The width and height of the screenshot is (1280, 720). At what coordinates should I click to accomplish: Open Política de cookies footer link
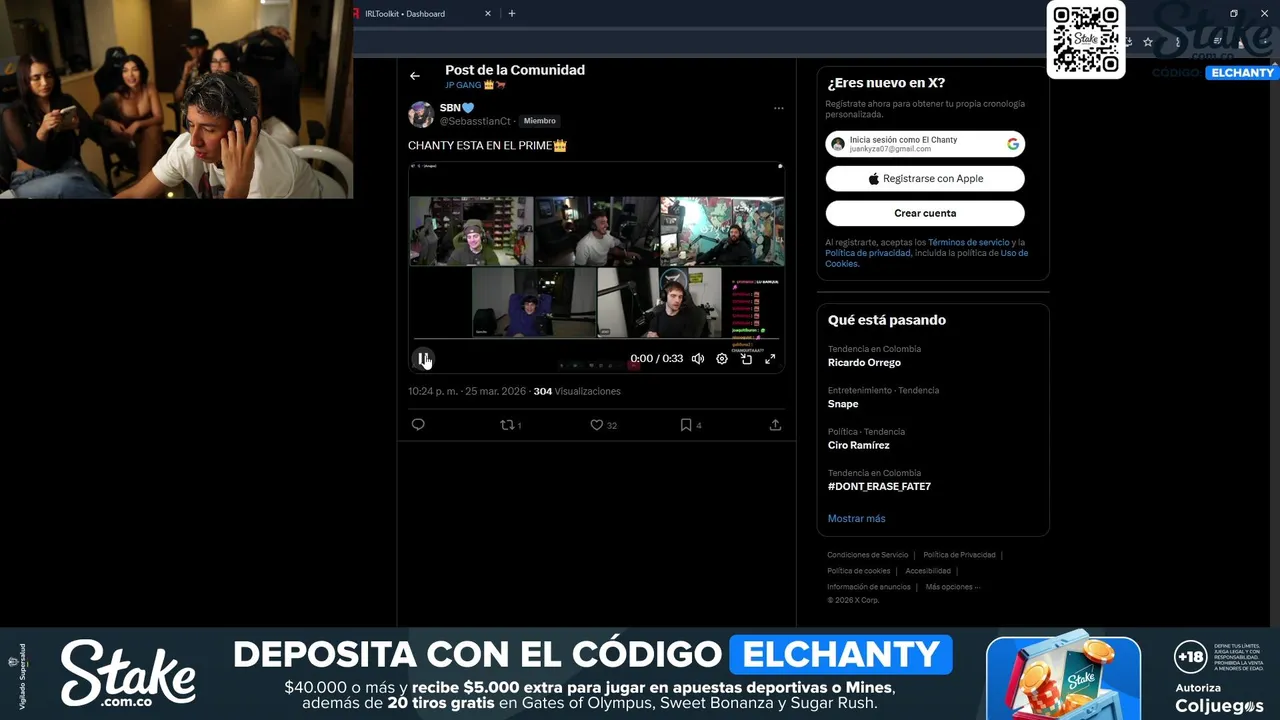[858, 571]
